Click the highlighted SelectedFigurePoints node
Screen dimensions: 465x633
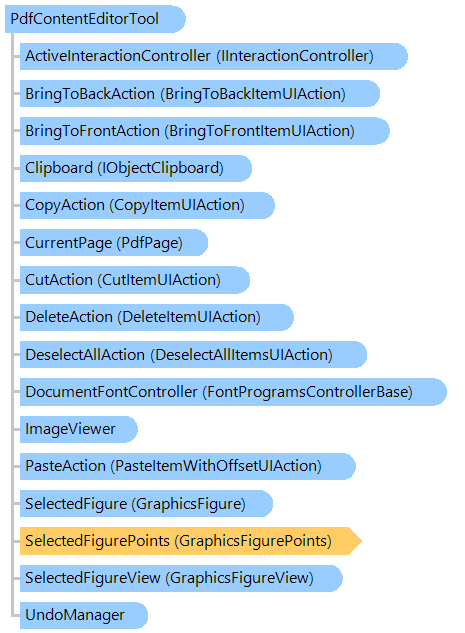[x=191, y=541]
